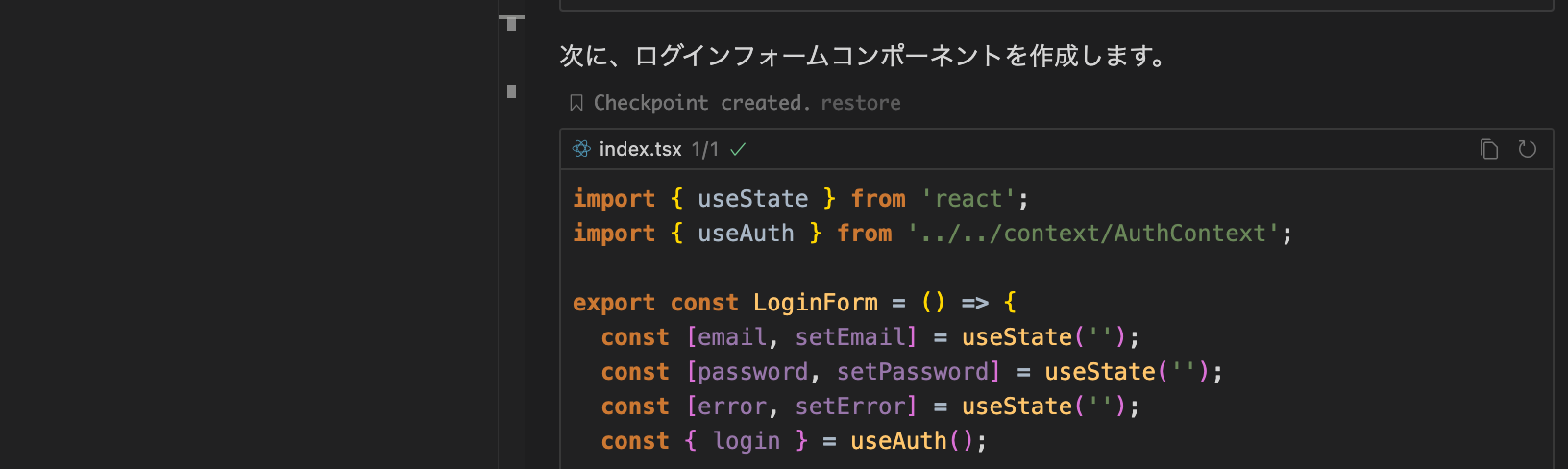Click the Japanese sentence about the login form
The height and width of the screenshot is (469, 1568).
click(x=863, y=56)
